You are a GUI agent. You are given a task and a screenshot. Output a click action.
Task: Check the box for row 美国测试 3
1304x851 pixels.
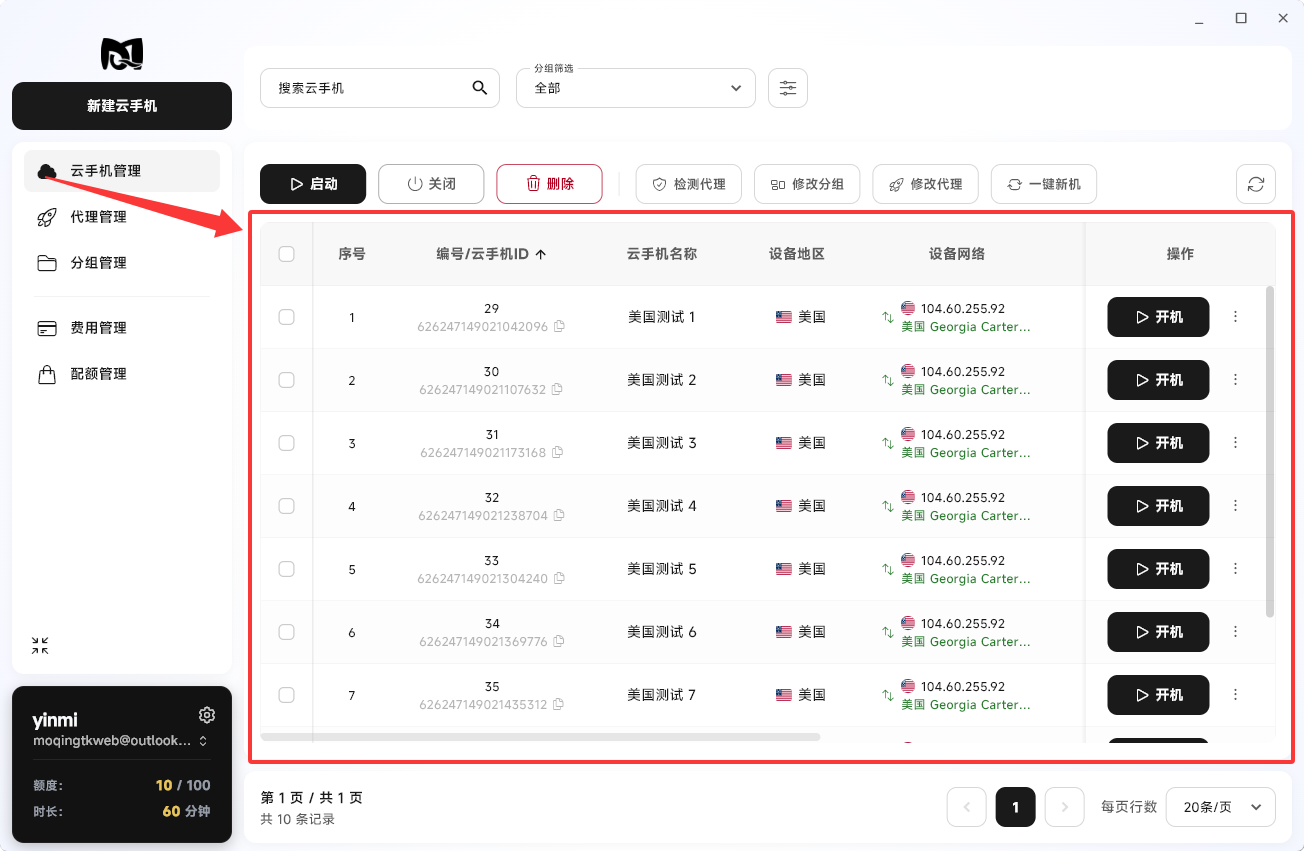(x=286, y=443)
